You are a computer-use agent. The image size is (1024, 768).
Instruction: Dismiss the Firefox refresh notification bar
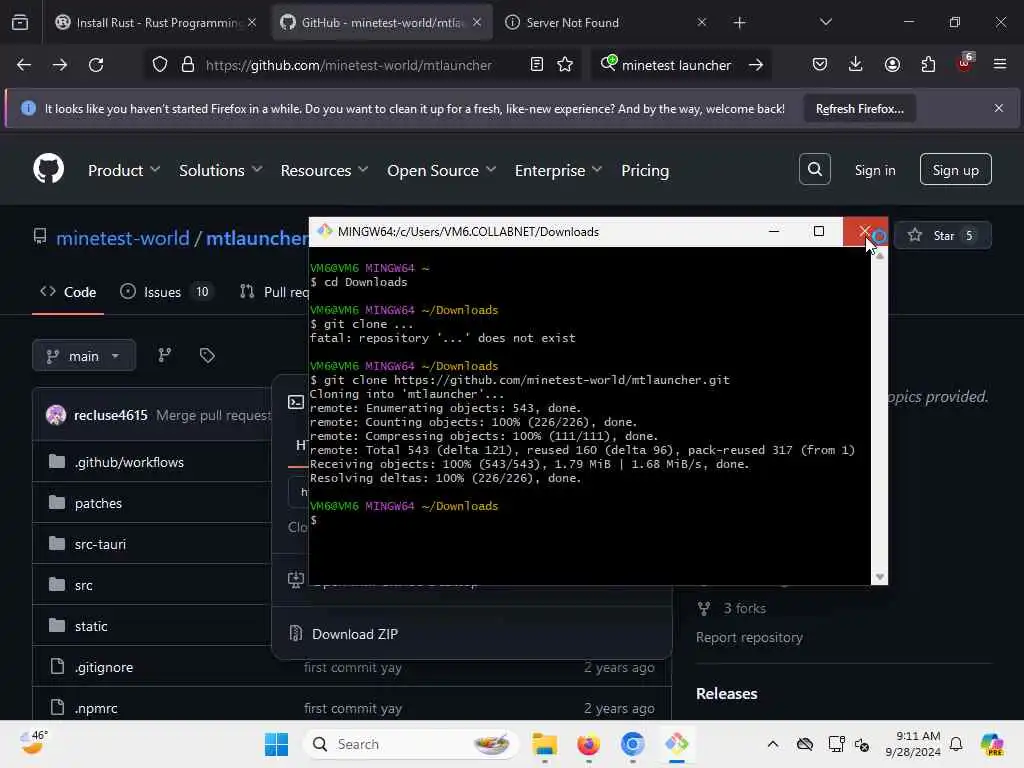pos(999,108)
